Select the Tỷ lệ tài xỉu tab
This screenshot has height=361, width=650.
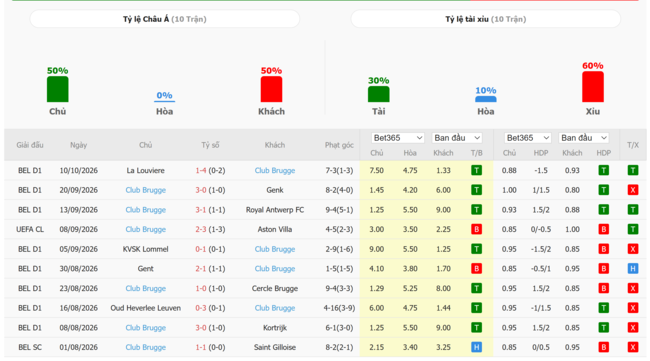(x=485, y=19)
